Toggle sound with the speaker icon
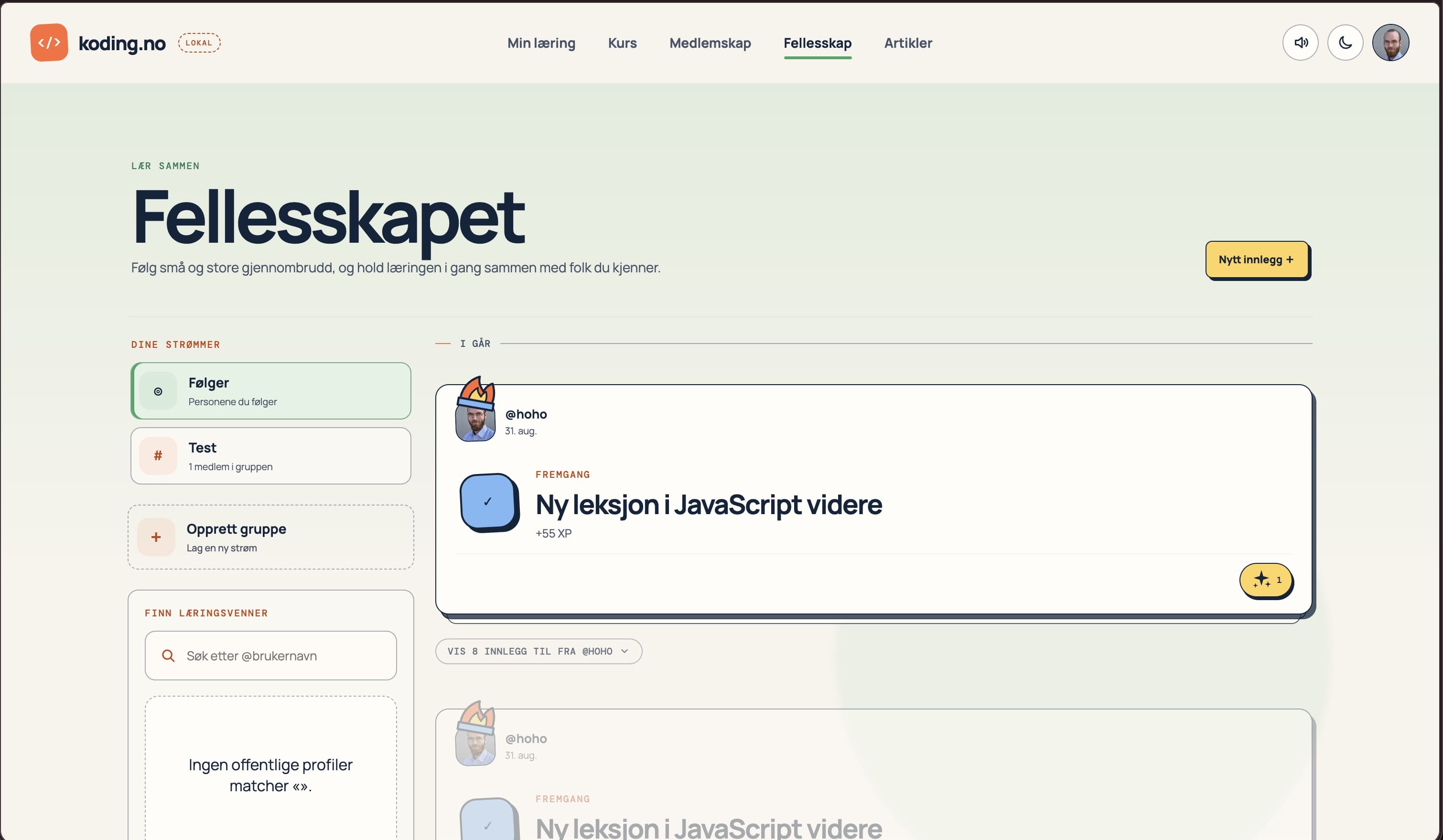This screenshot has height=840, width=1443. [x=1300, y=43]
